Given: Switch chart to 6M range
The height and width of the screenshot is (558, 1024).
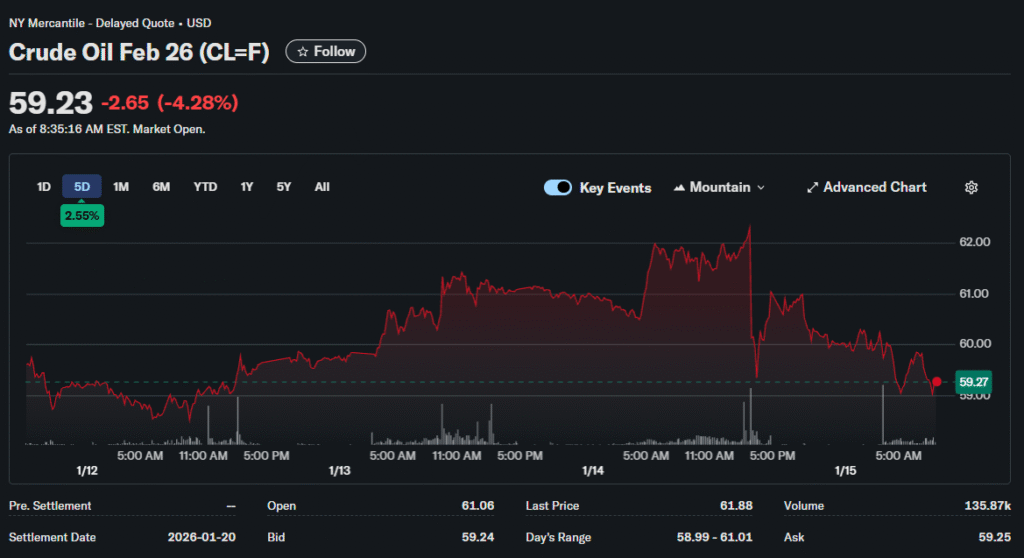Looking at the screenshot, I should click(161, 187).
